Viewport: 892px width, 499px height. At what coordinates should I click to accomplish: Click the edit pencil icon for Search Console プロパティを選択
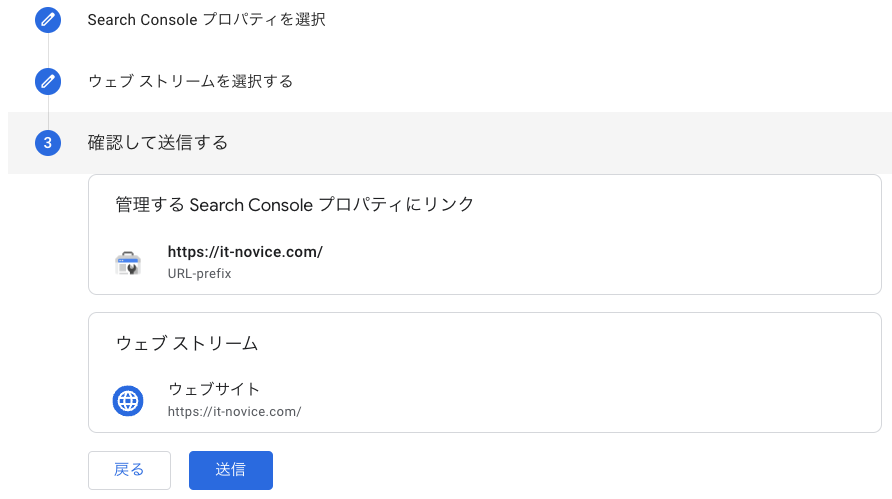[48, 20]
